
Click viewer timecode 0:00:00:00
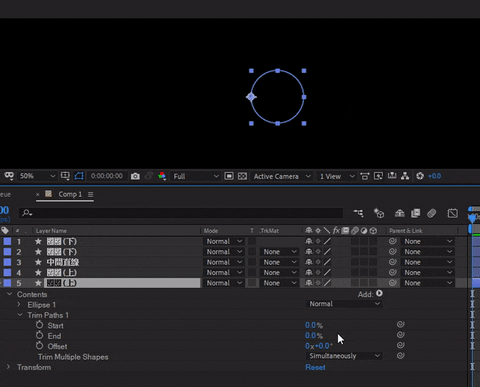[107, 176]
